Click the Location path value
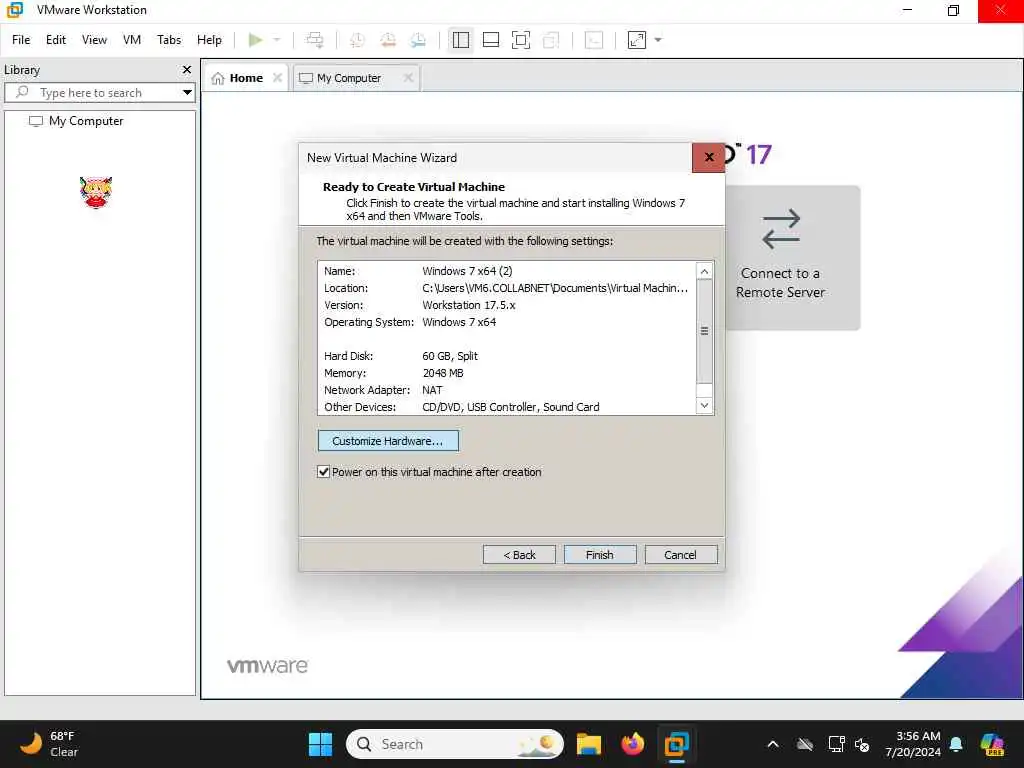 pos(555,288)
